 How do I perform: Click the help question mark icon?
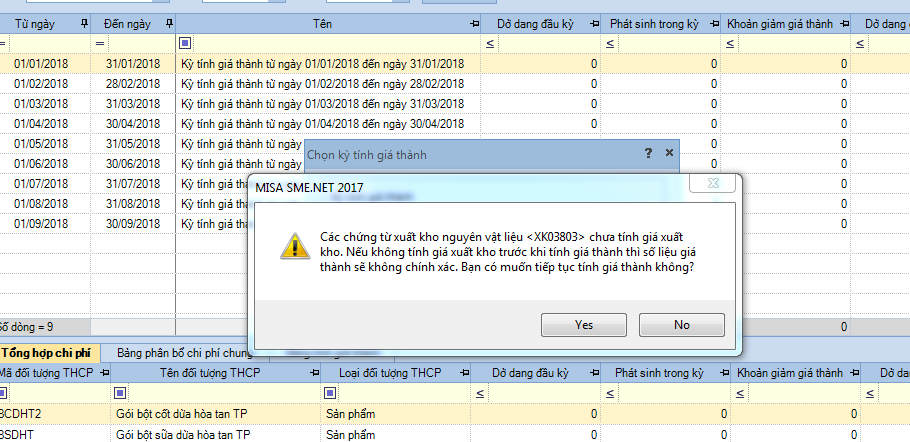648,153
